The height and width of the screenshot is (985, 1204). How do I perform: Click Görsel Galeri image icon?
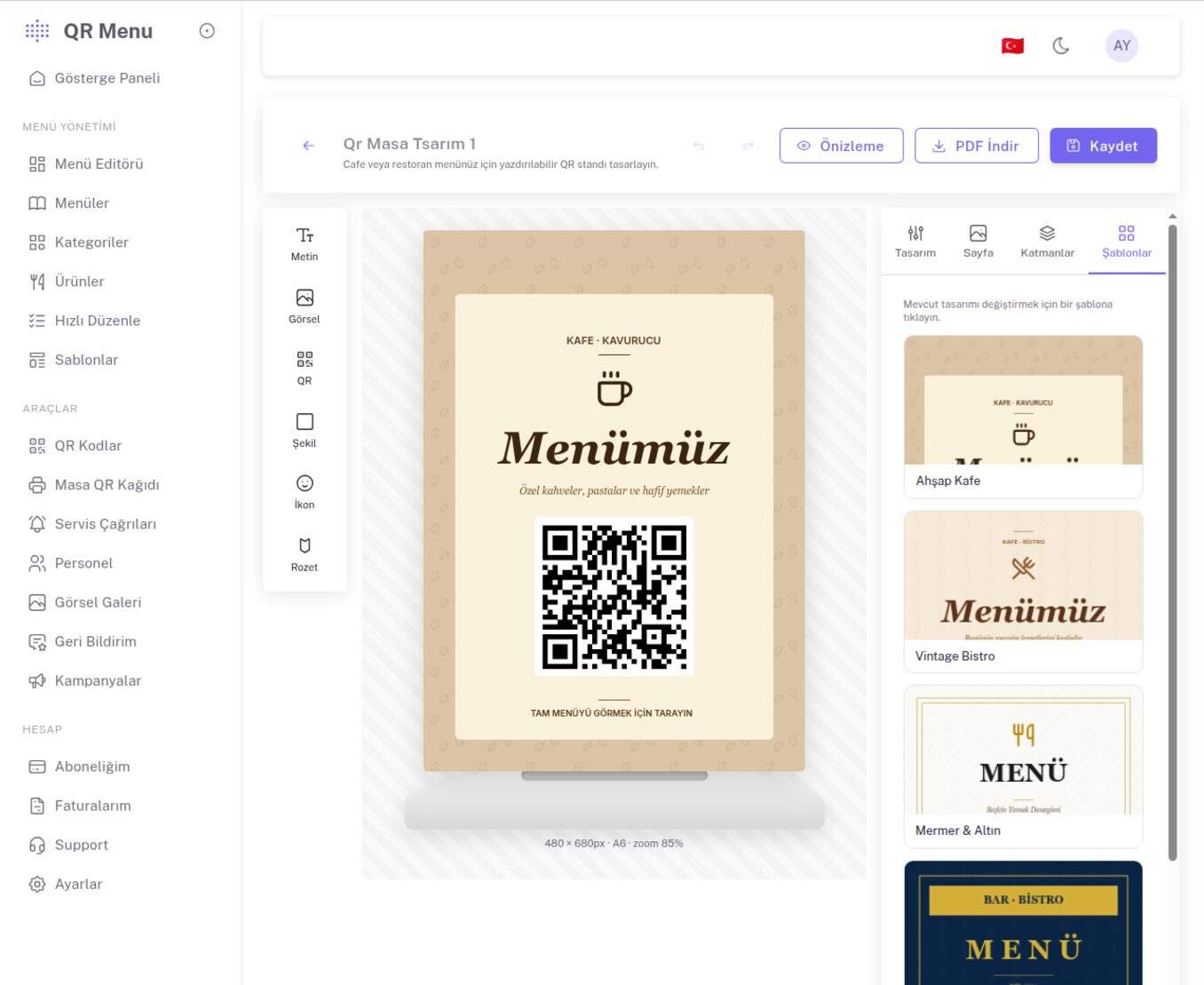(x=37, y=602)
